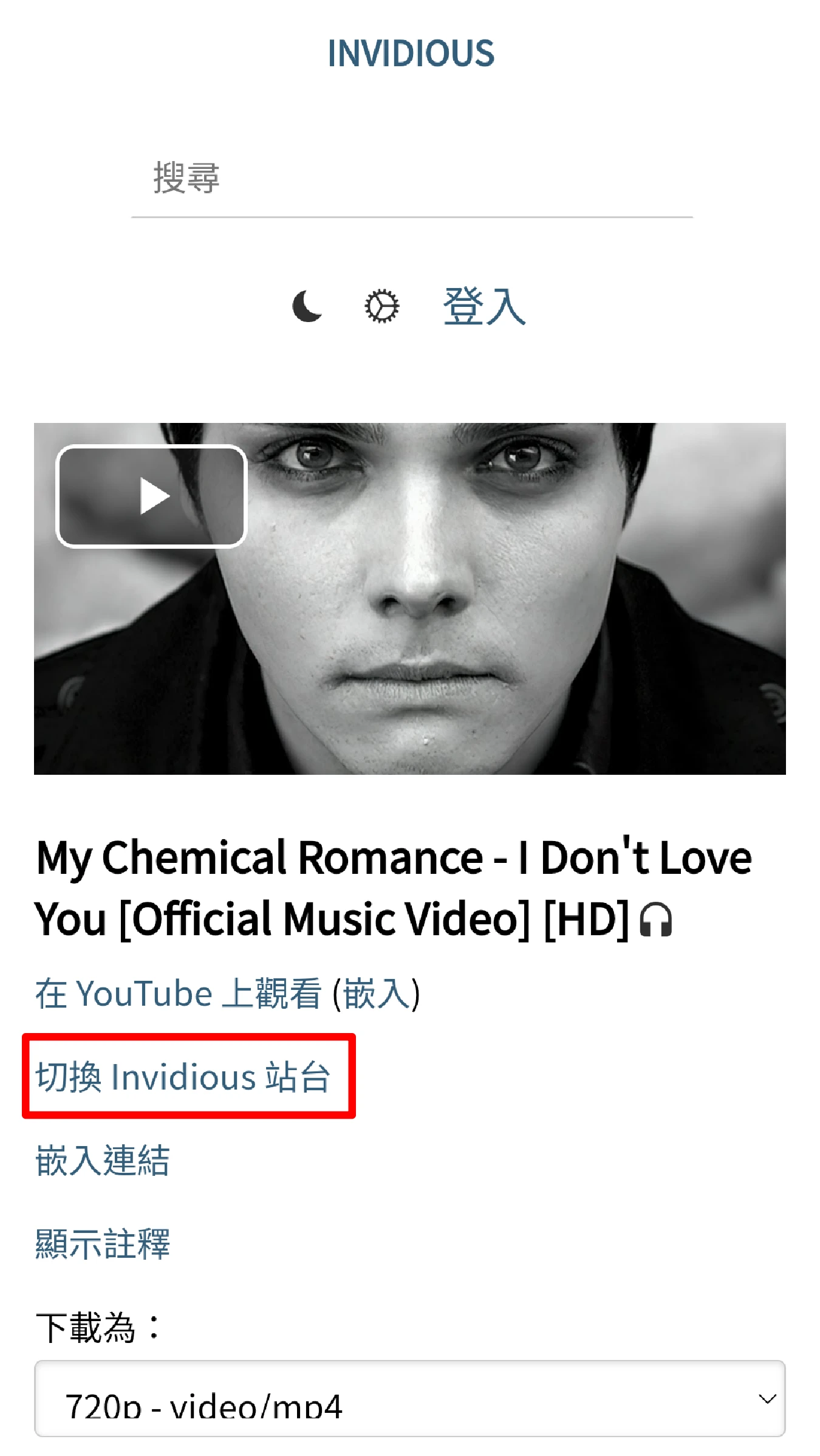Expand download formats with the chevron arrow

(x=767, y=1399)
